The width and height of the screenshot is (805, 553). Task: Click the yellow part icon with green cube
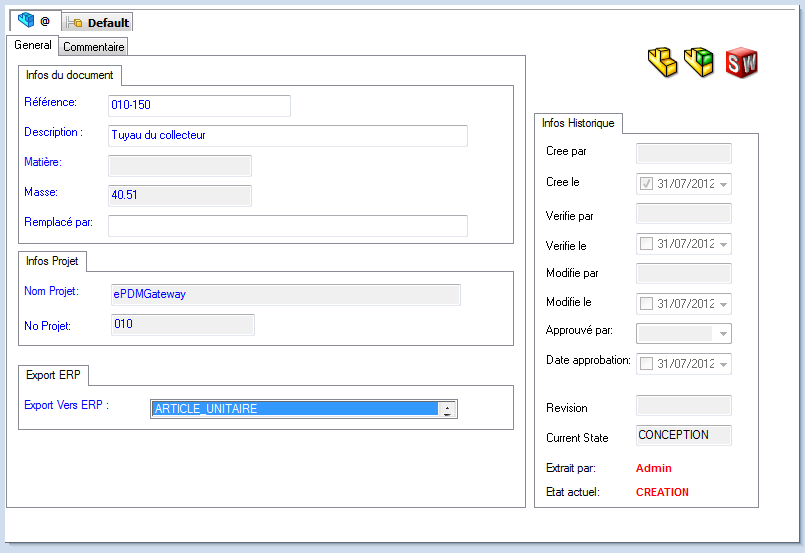[x=699, y=63]
